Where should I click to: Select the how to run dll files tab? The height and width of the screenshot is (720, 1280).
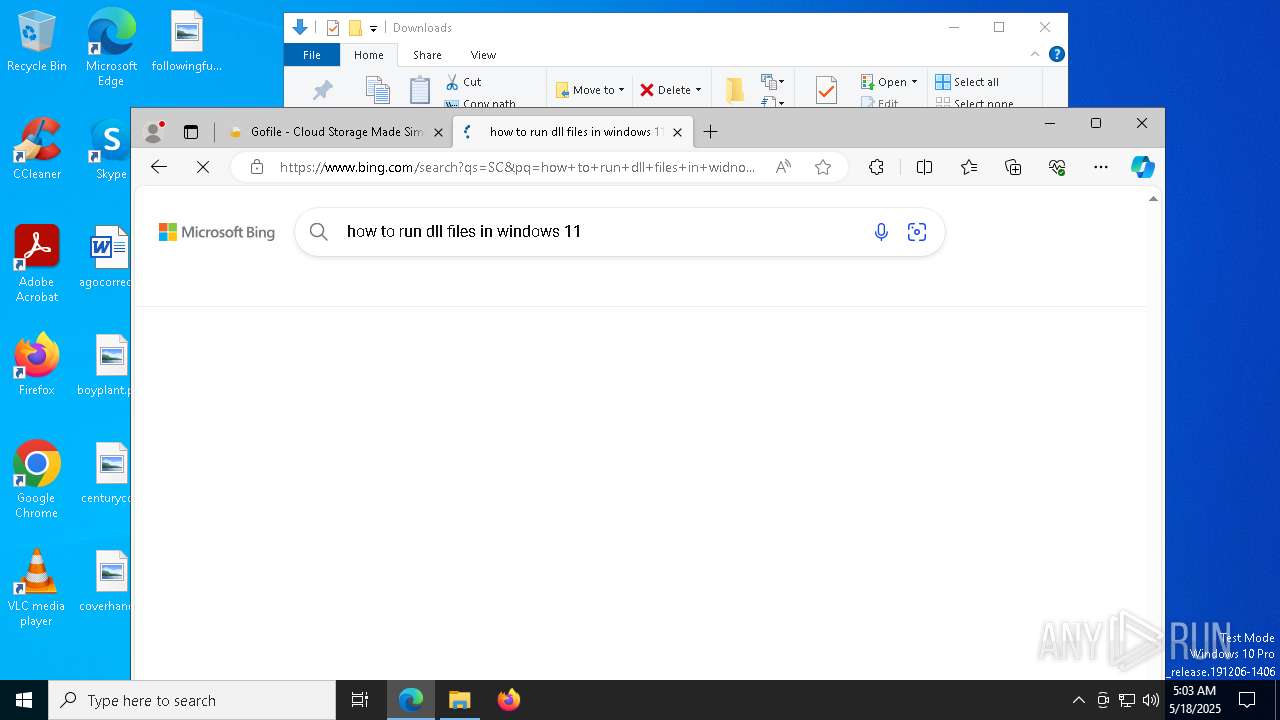click(571, 132)
